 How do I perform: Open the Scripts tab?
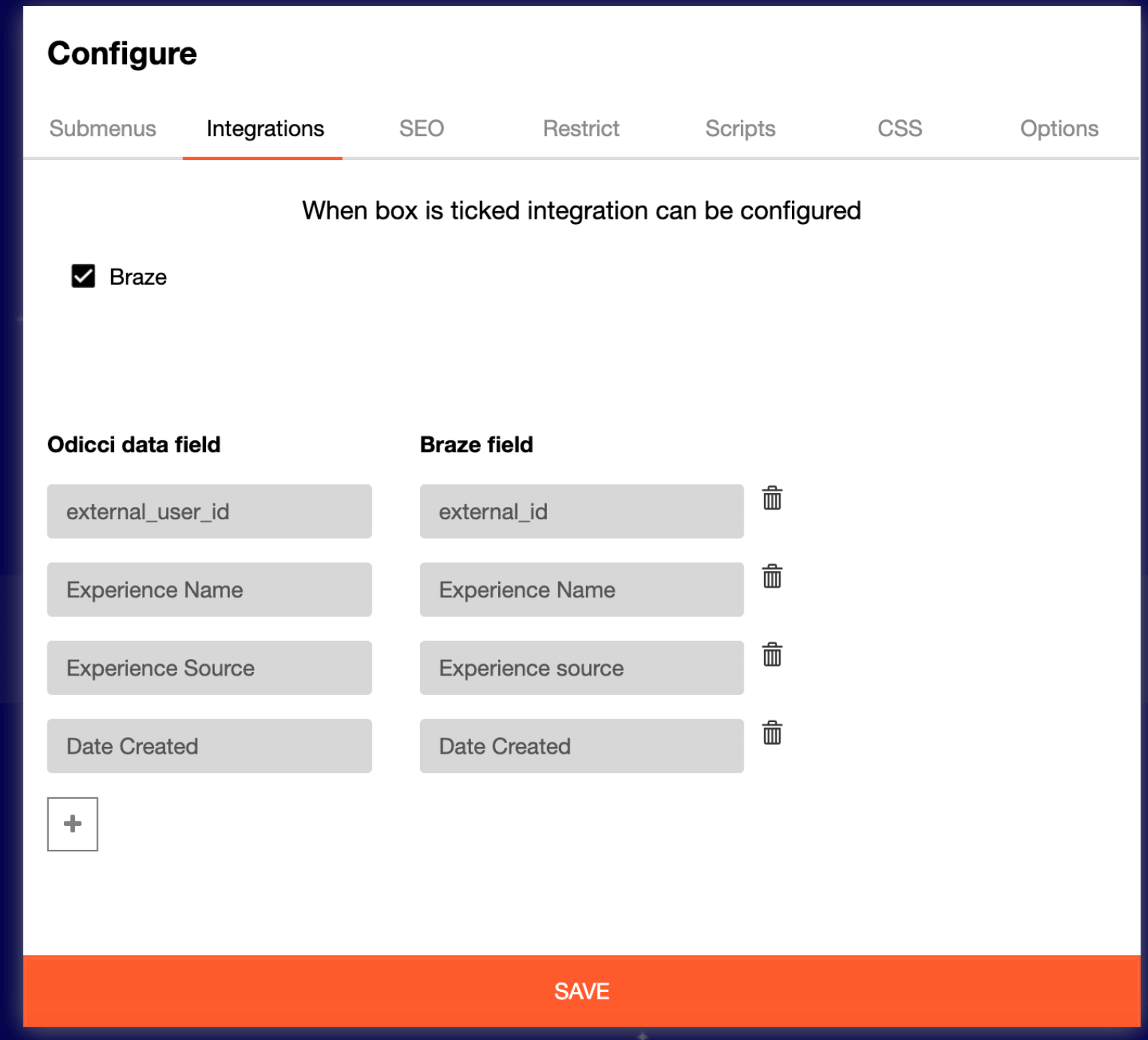[740, 128]
